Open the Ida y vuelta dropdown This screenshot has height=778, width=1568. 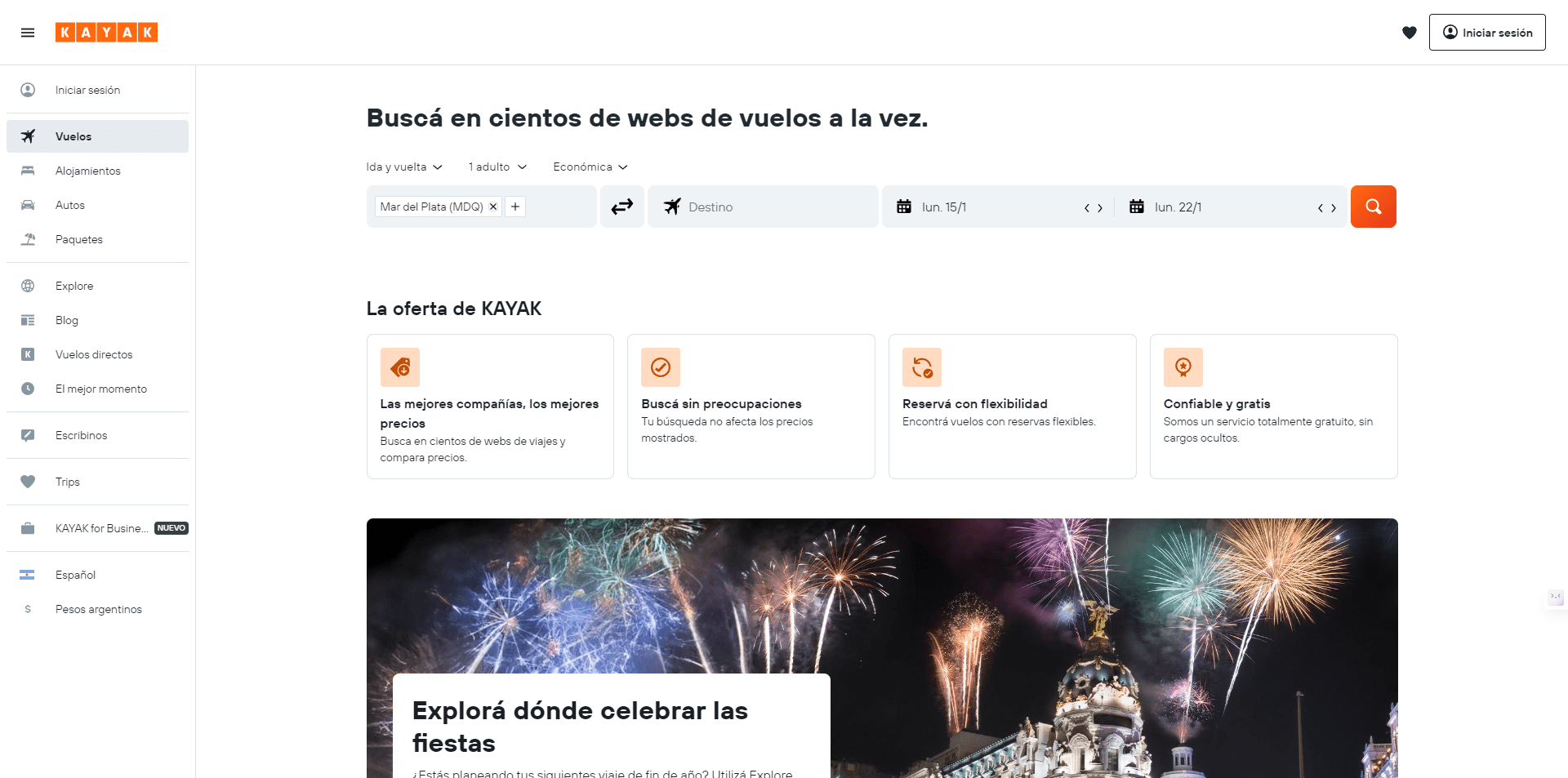pos(403,167)
